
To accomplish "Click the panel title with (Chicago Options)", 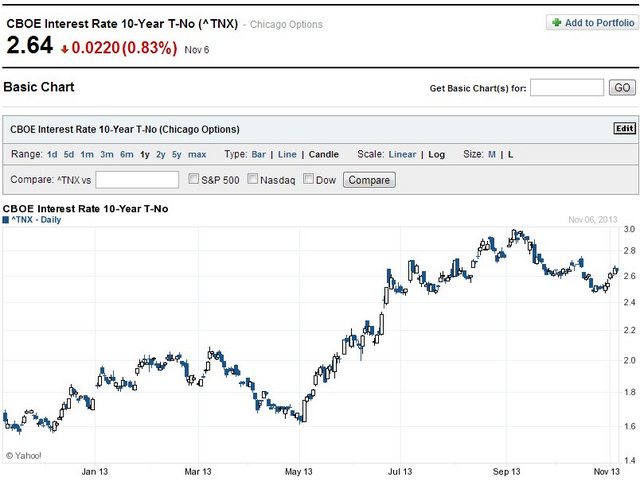I will point(125,129).
